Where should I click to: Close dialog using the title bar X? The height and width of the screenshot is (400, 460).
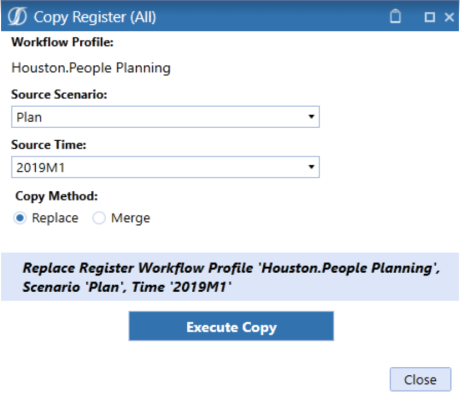(449, 17)
